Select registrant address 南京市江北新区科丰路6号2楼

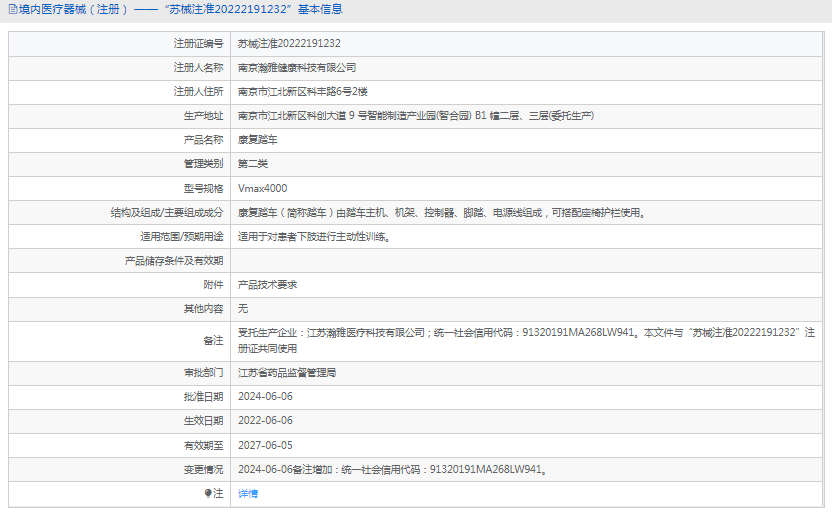[302, 92]
